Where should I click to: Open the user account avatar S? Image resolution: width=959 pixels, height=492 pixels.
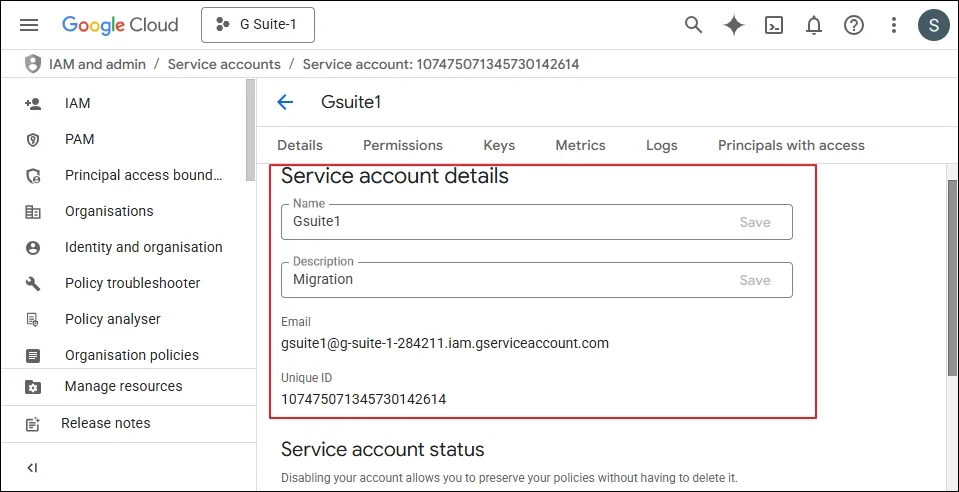tap(933, 25)
